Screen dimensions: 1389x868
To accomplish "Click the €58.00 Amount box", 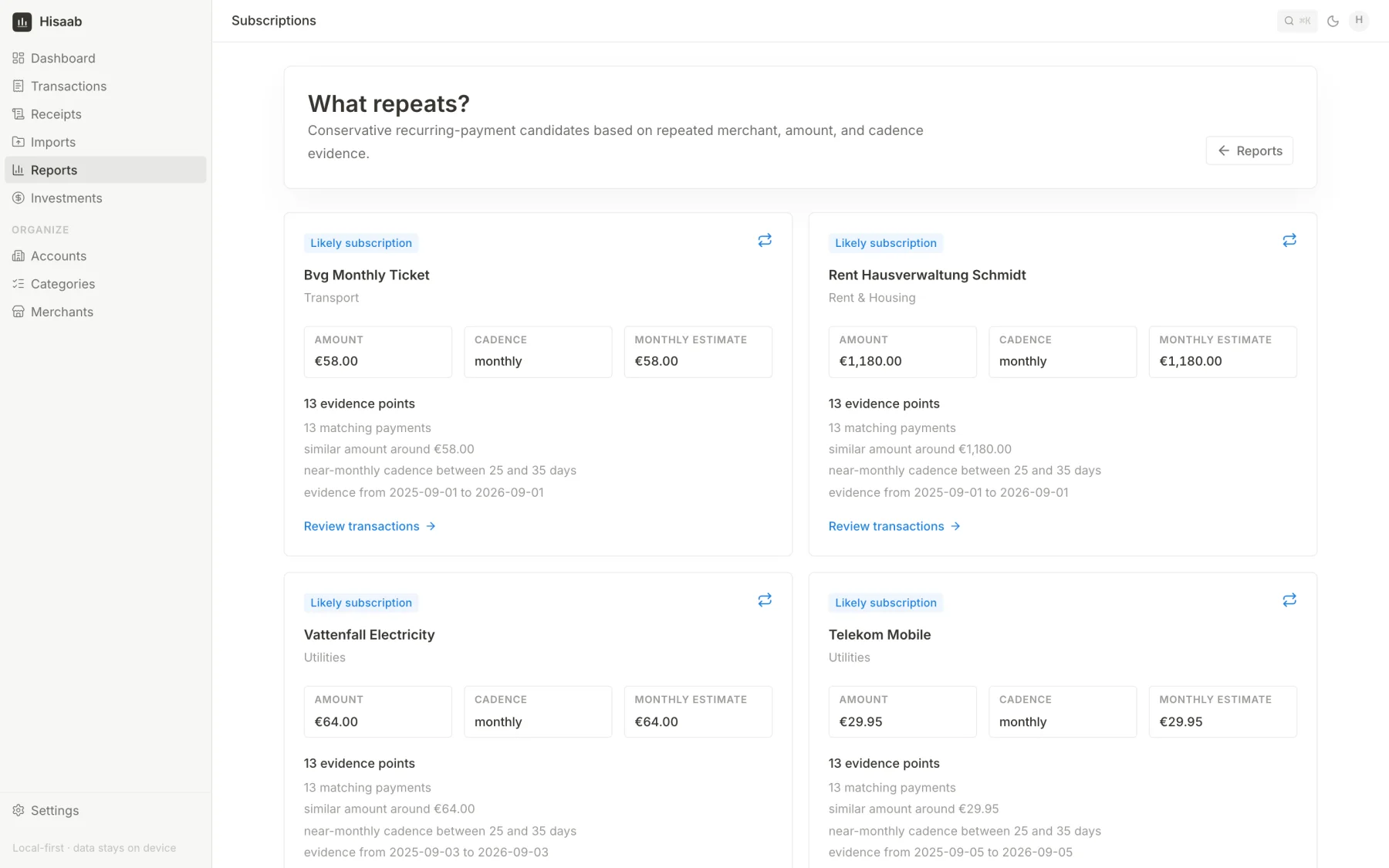I will pyautogui.click(x=378, y=352).
